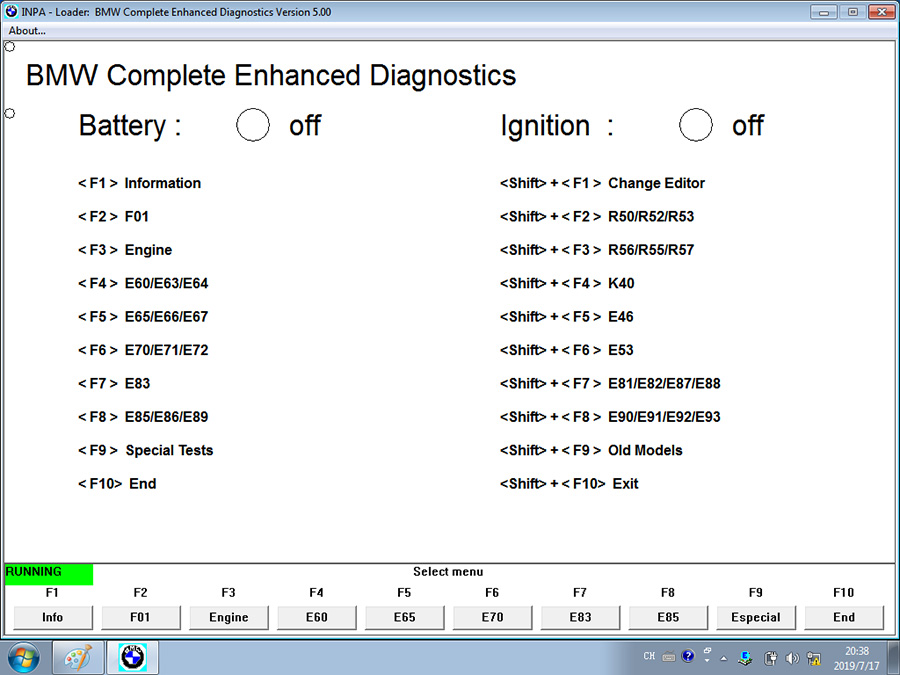Open the clock showing 20:38

click(x=856, y=658)
